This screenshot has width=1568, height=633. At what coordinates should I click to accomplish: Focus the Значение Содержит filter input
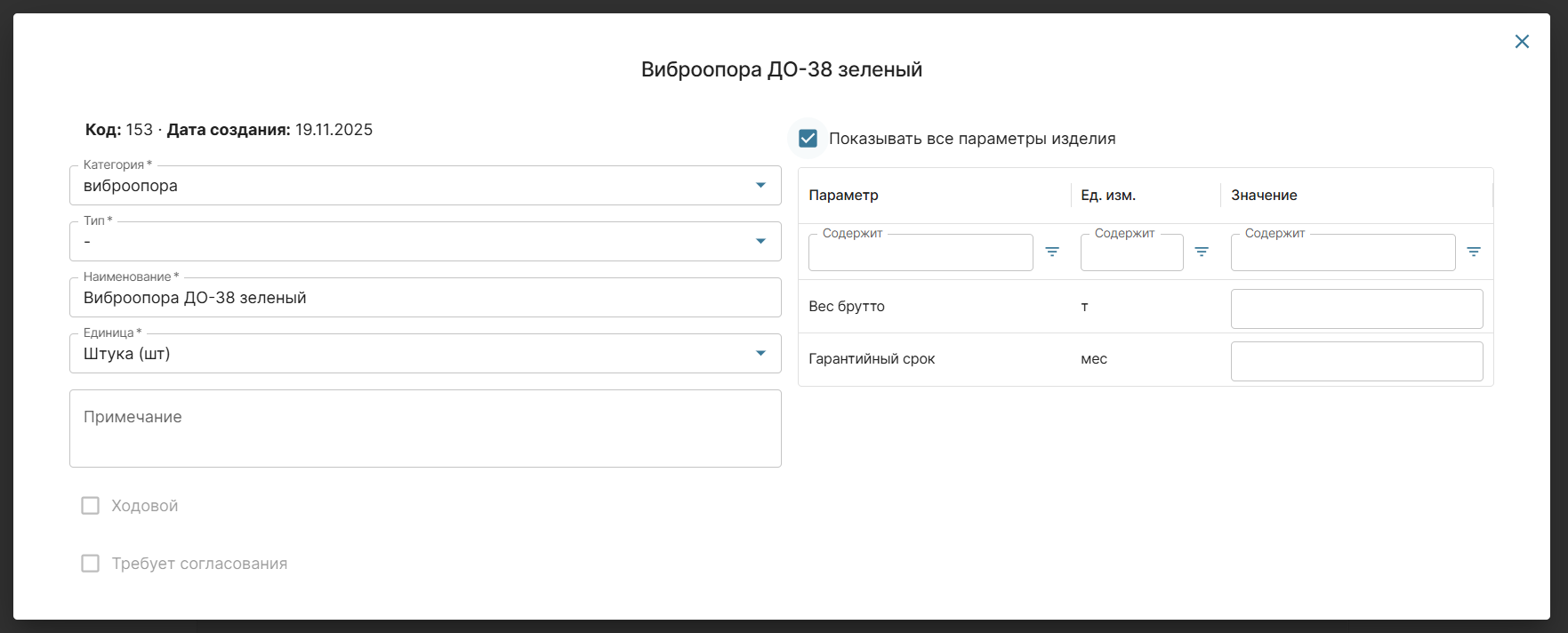[1342, 253]
